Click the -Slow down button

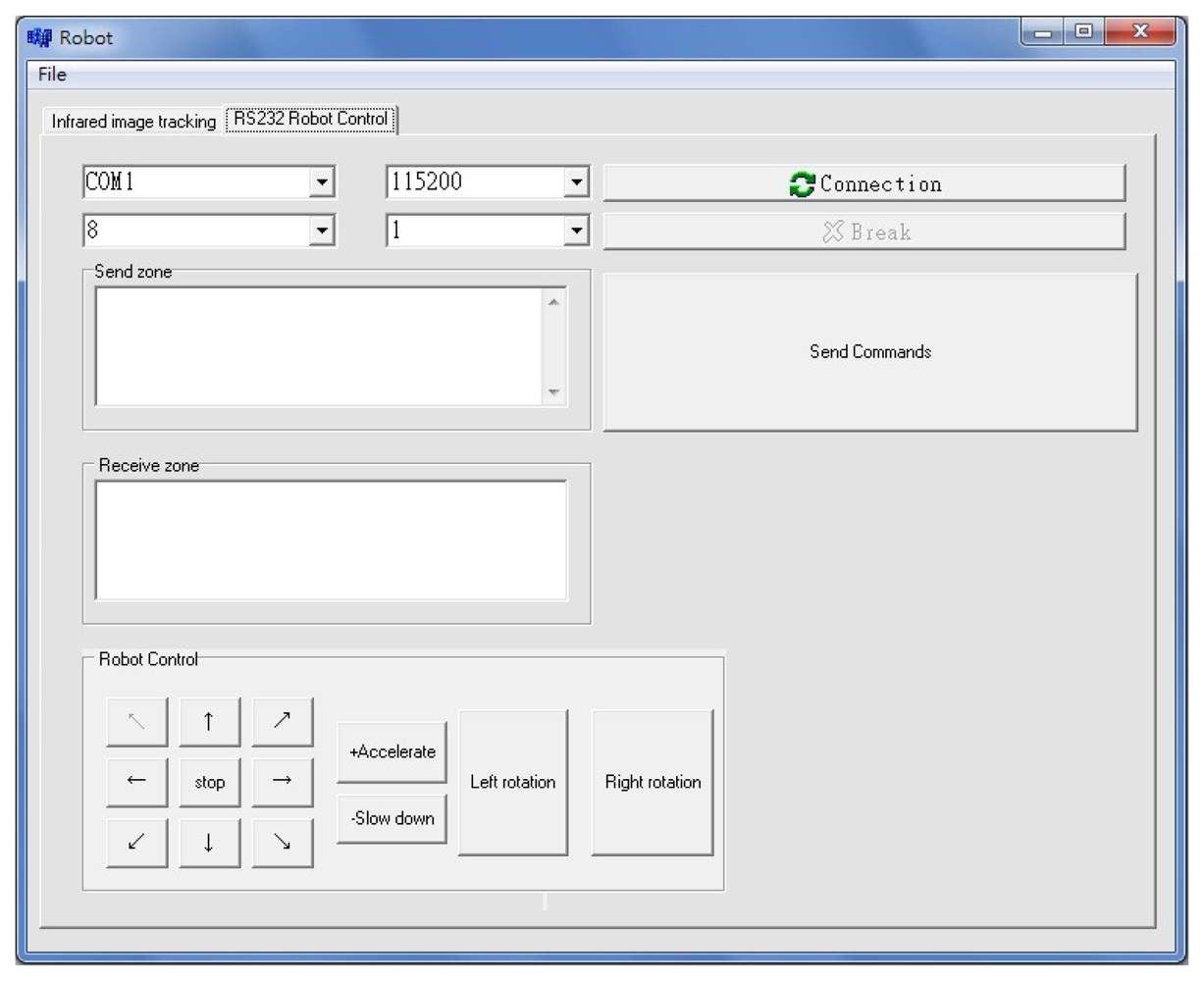point(392,818)
